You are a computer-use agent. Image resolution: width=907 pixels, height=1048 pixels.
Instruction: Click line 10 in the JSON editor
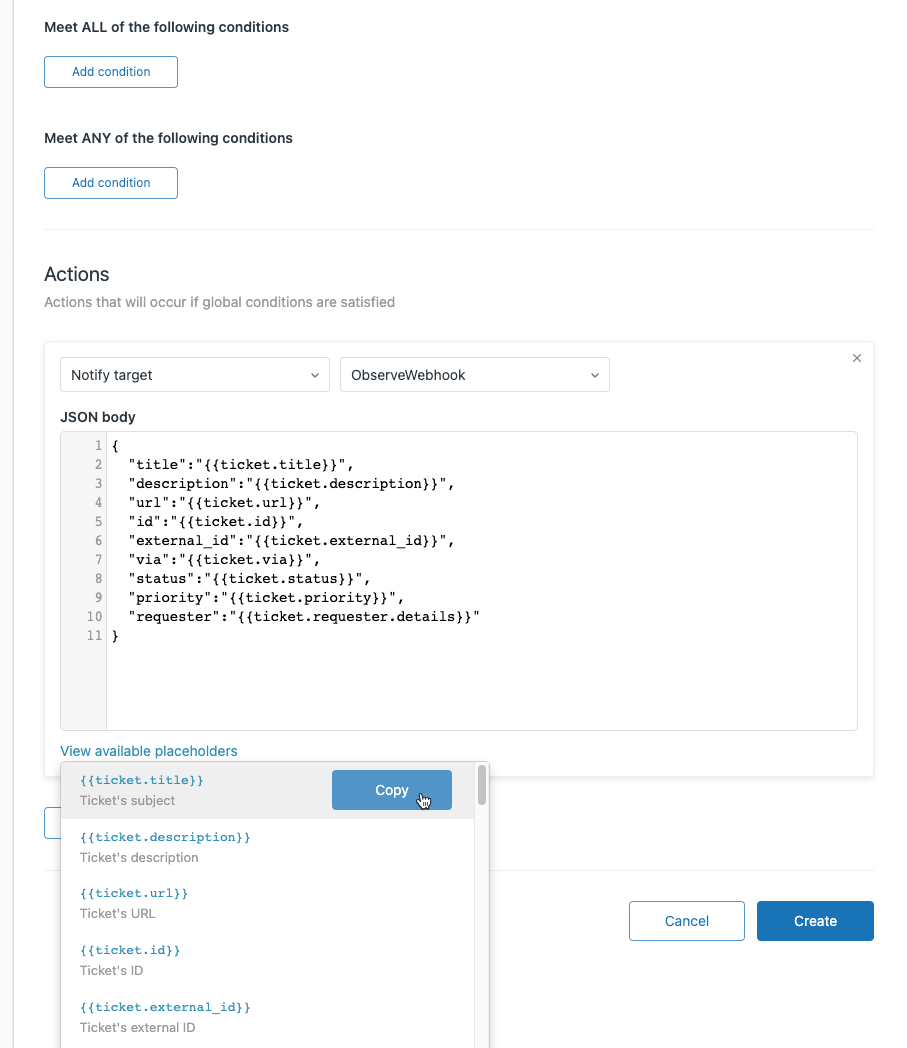[300, 616]
